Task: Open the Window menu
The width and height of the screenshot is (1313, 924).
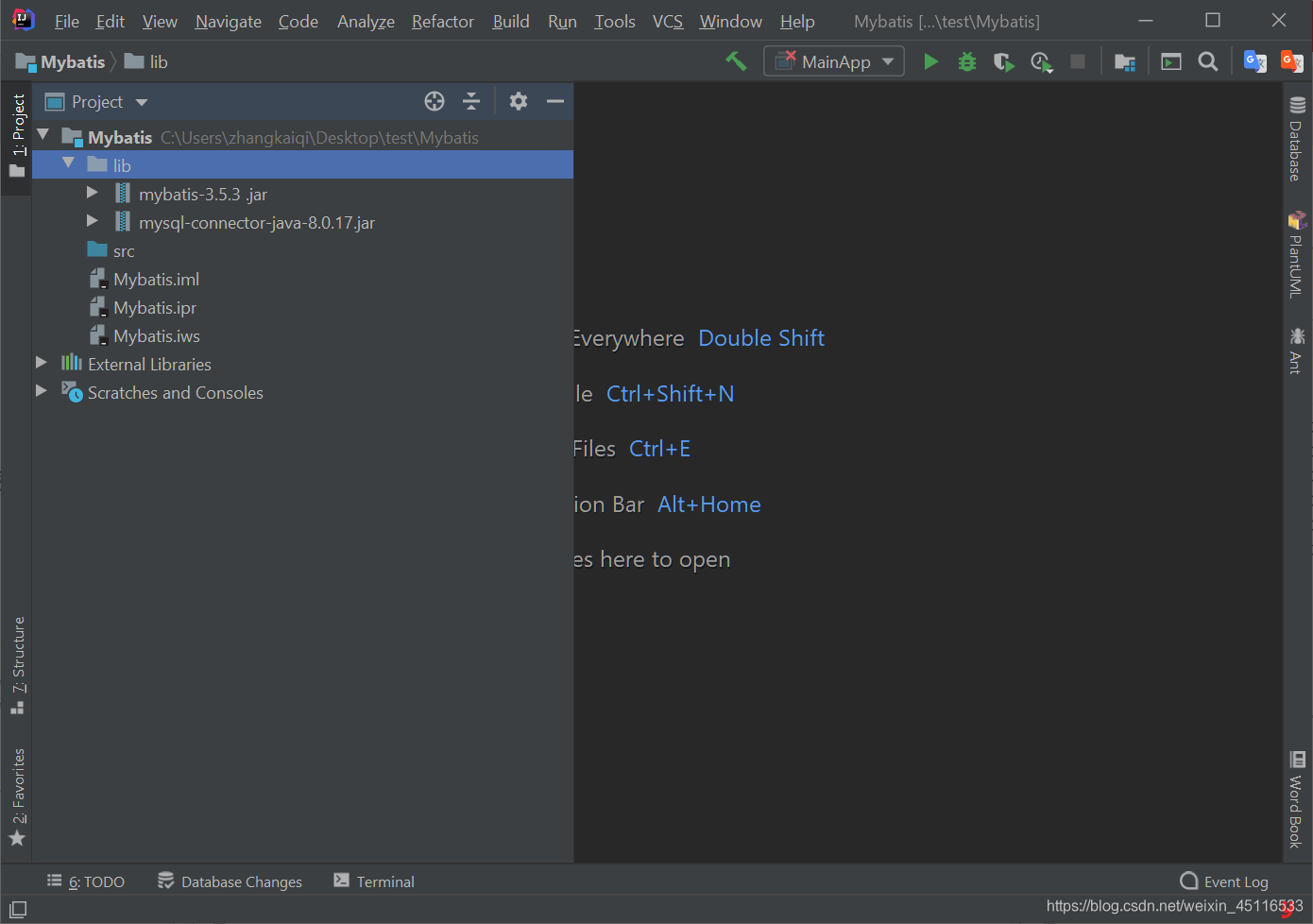Action: [x=730, y=21]
